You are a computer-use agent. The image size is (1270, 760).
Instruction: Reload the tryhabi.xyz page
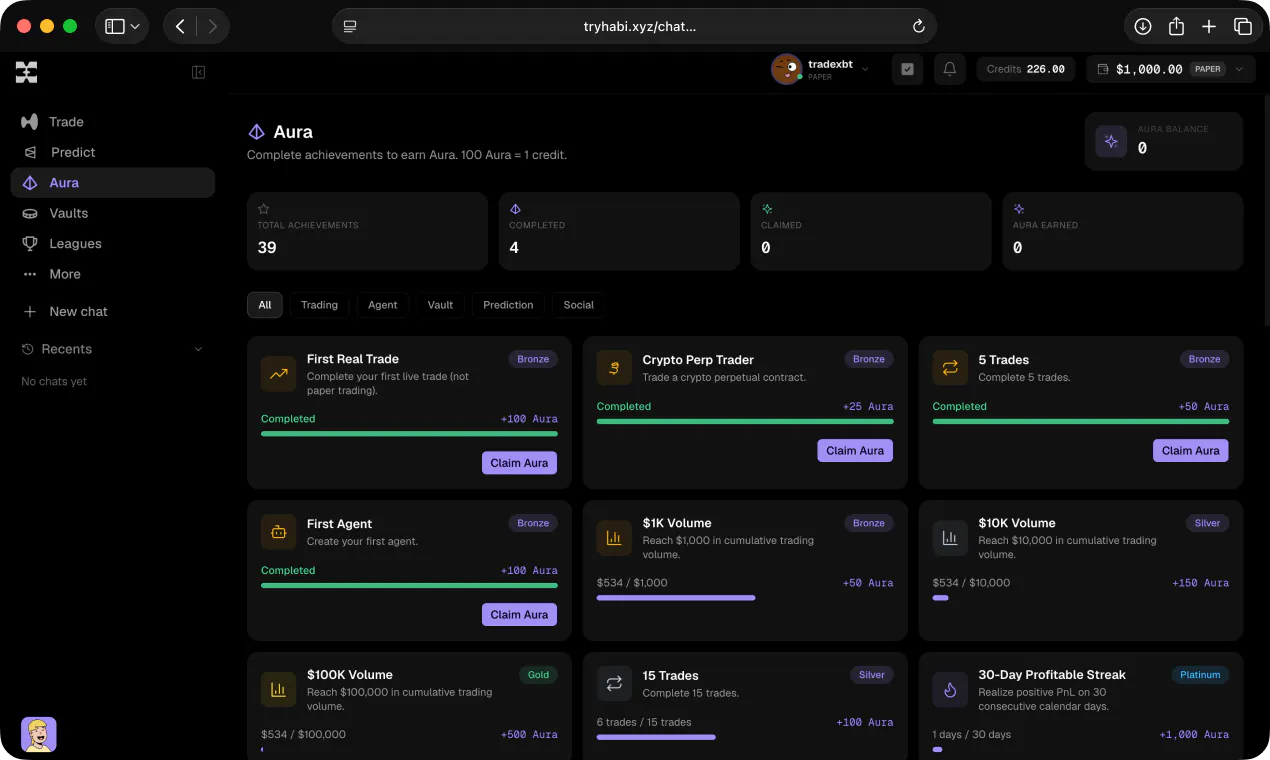tap(918, 26)
